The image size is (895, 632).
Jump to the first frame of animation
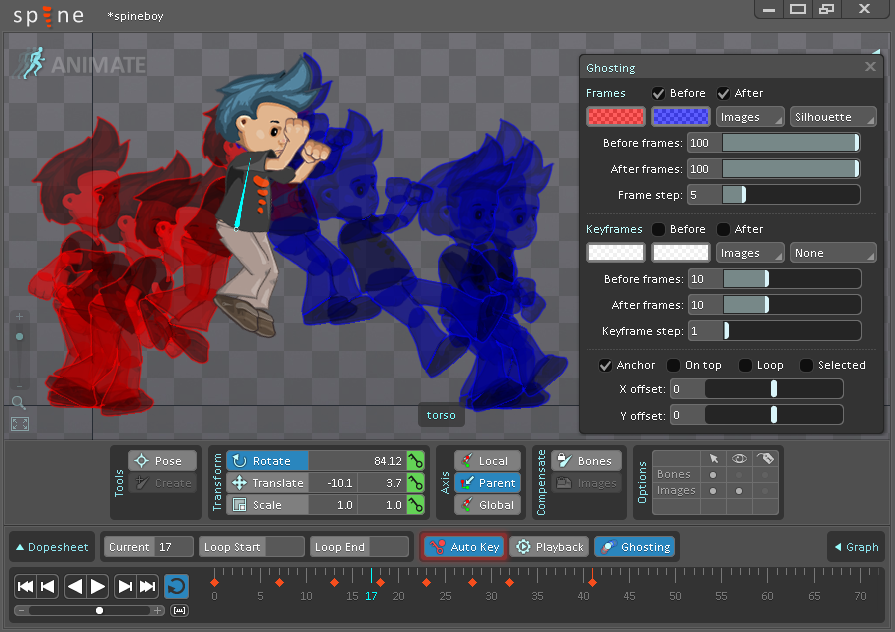pyautogui.click(x=26, y=586)
